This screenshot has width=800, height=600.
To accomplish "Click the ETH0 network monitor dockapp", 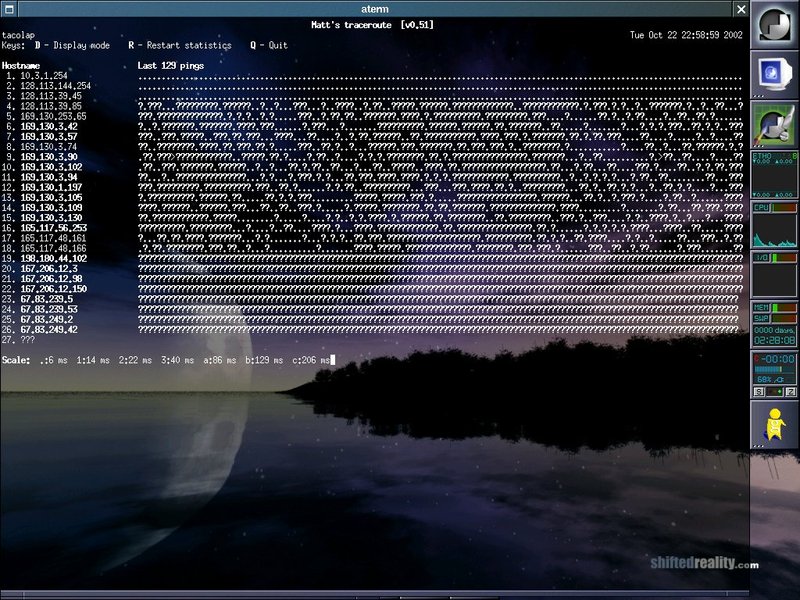I will 774,174.
